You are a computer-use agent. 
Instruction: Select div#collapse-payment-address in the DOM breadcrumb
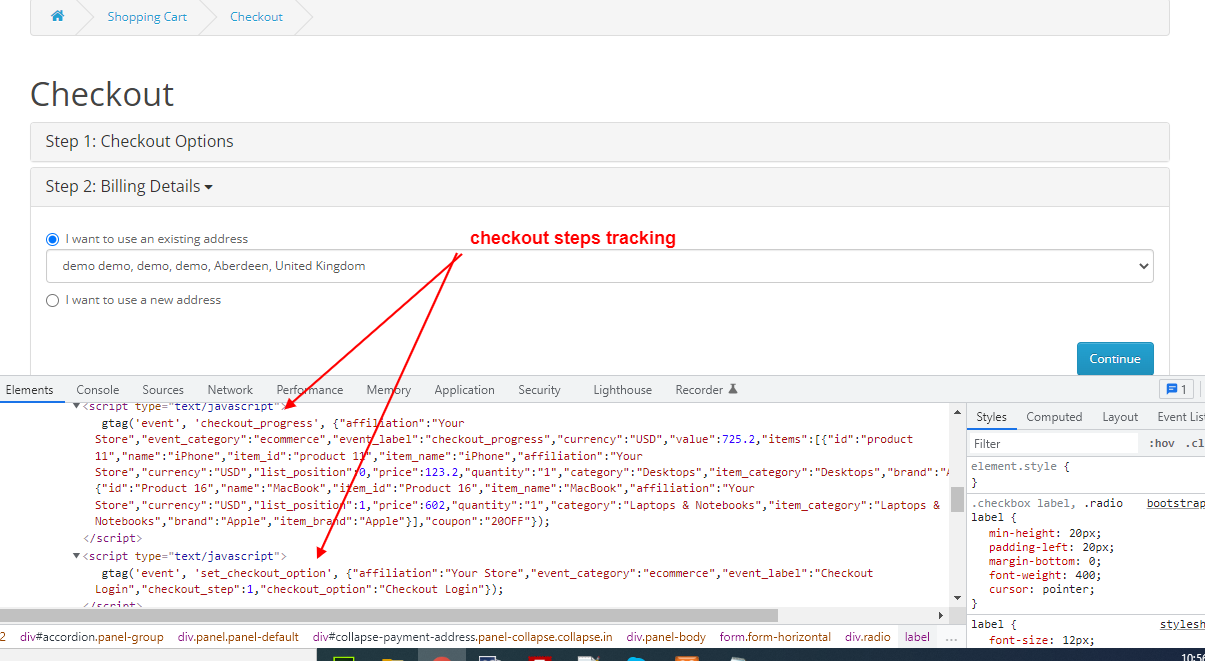pyautogui.click(x=462, y=637)
